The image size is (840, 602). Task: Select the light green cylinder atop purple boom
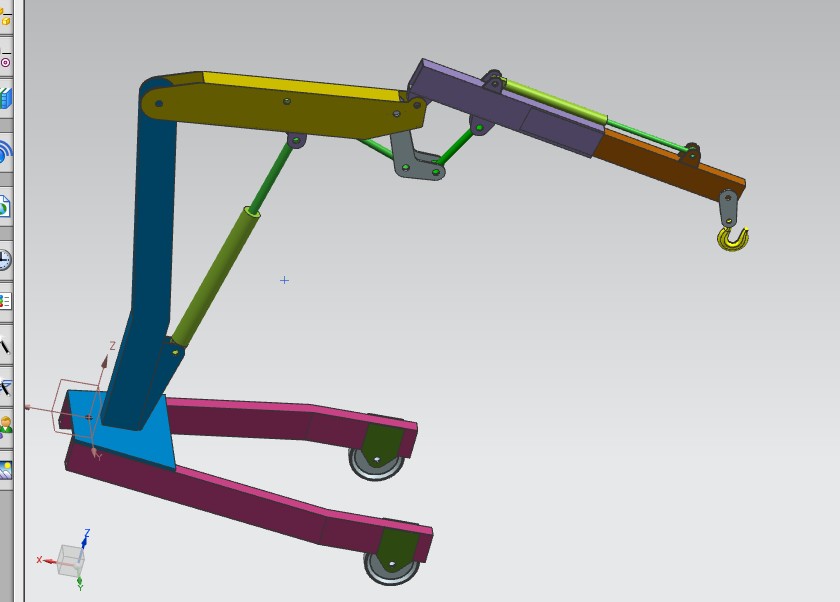coord(554,101)
